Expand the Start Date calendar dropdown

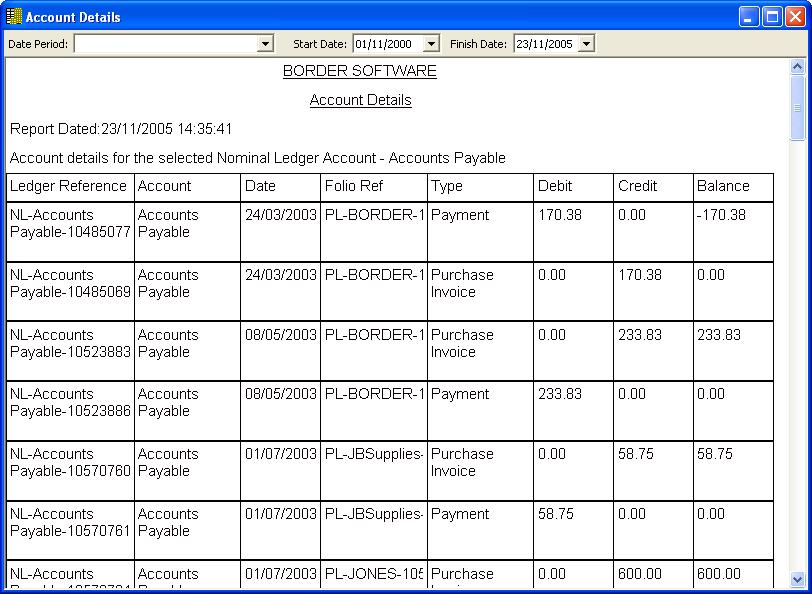click(431, 44)
